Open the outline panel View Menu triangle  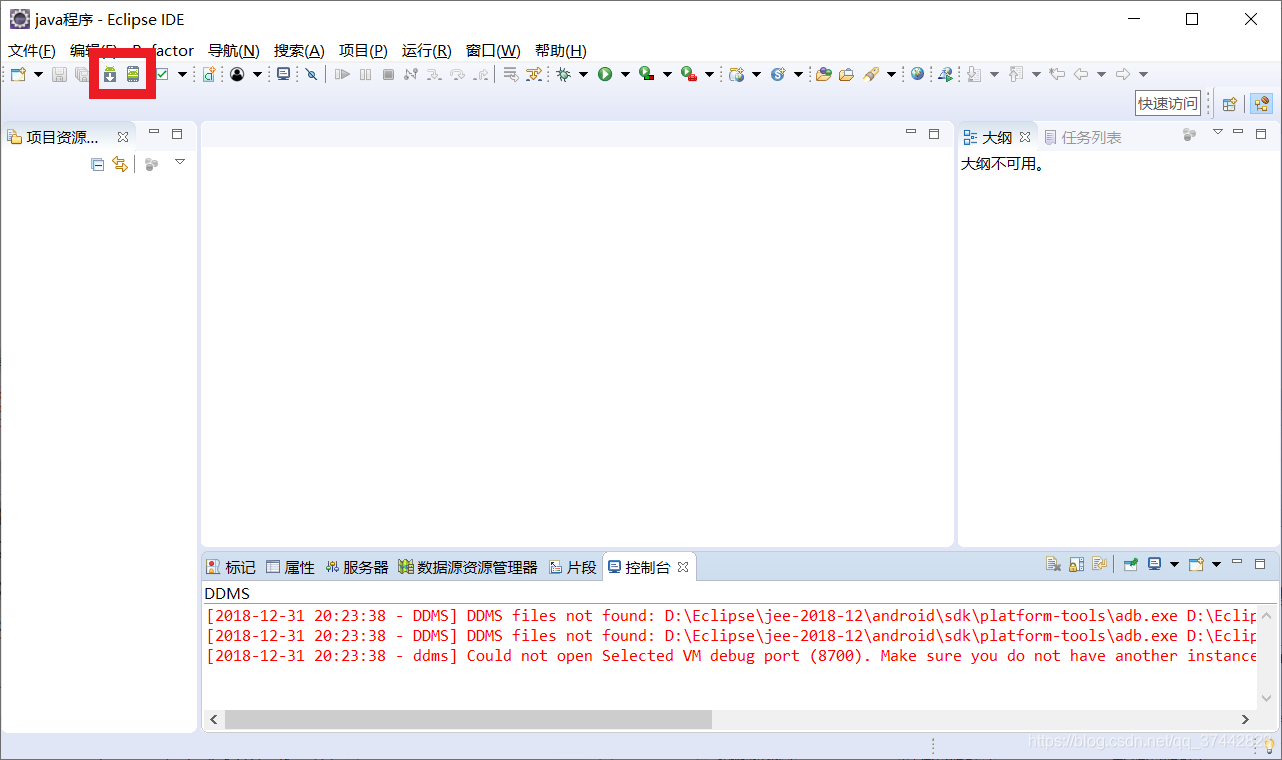(x=1218, y=132)
